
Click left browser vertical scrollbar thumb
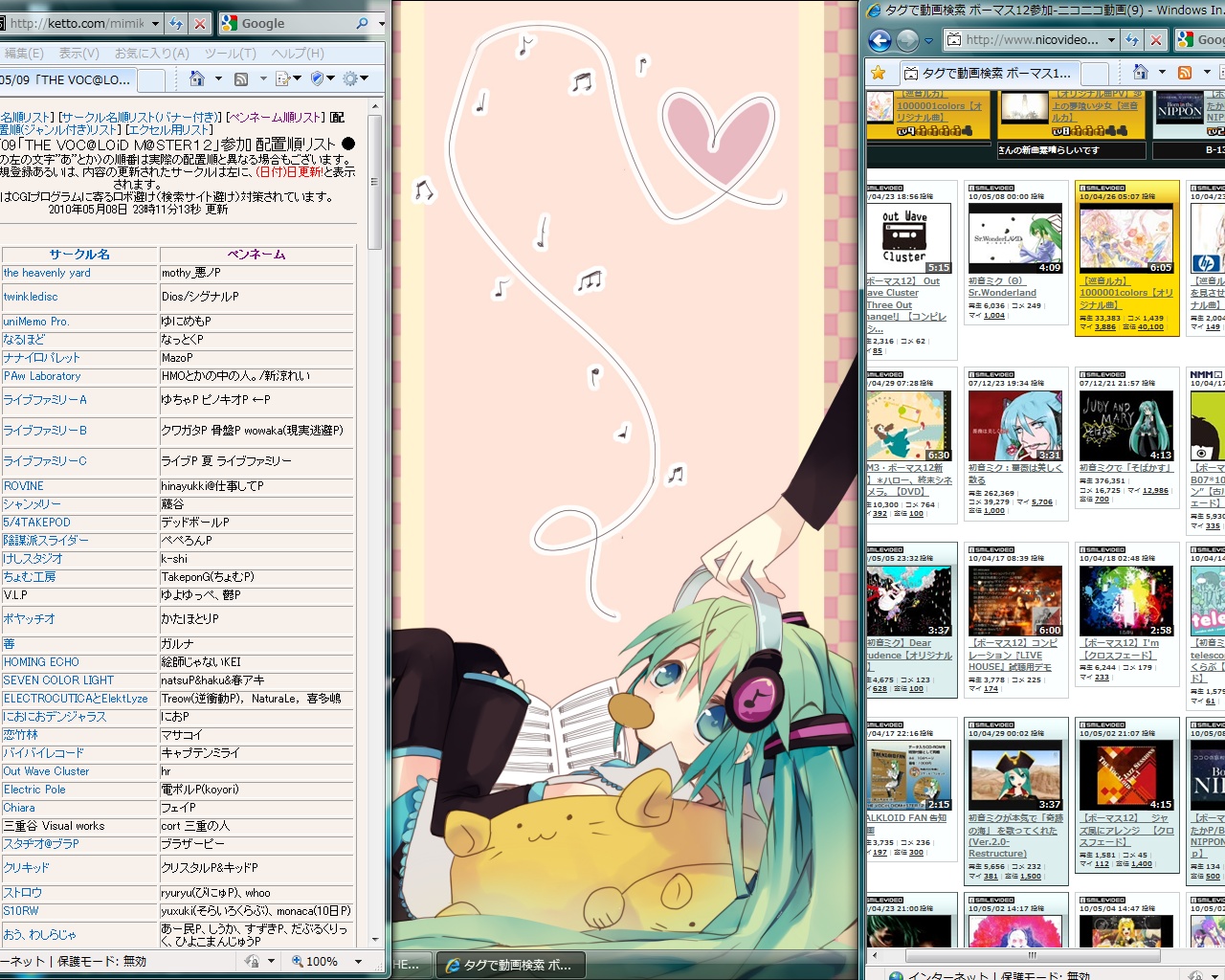coord(374,182)
